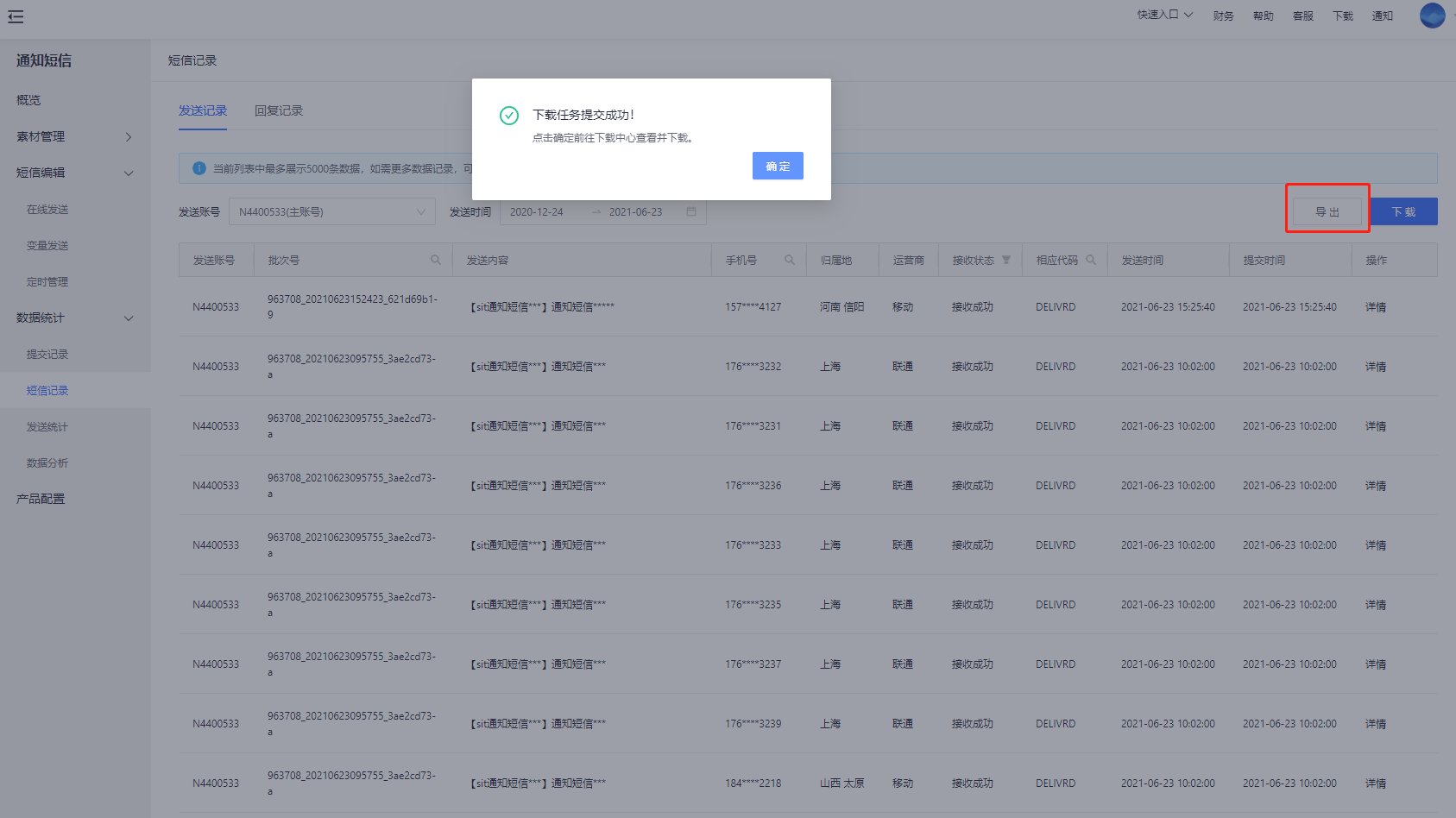This screenshot has height=818, width=1456.
Task: Click the 导出 export button
Action: (x=1327, y=211)
